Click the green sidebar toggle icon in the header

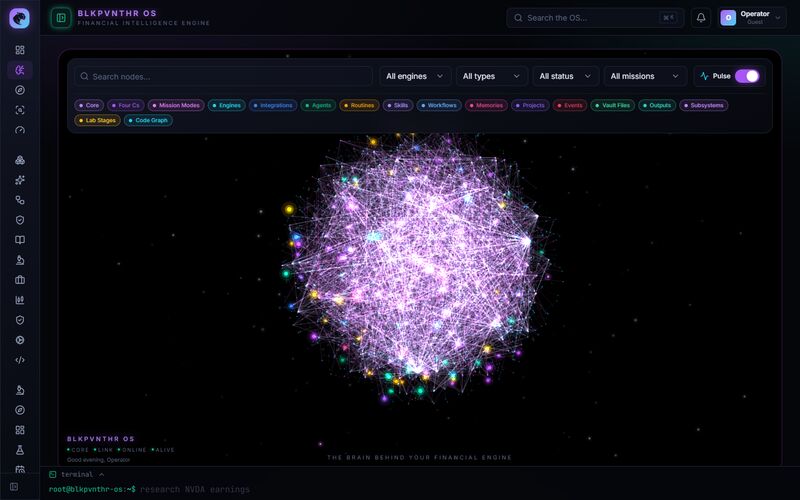(x=61, y=18)
